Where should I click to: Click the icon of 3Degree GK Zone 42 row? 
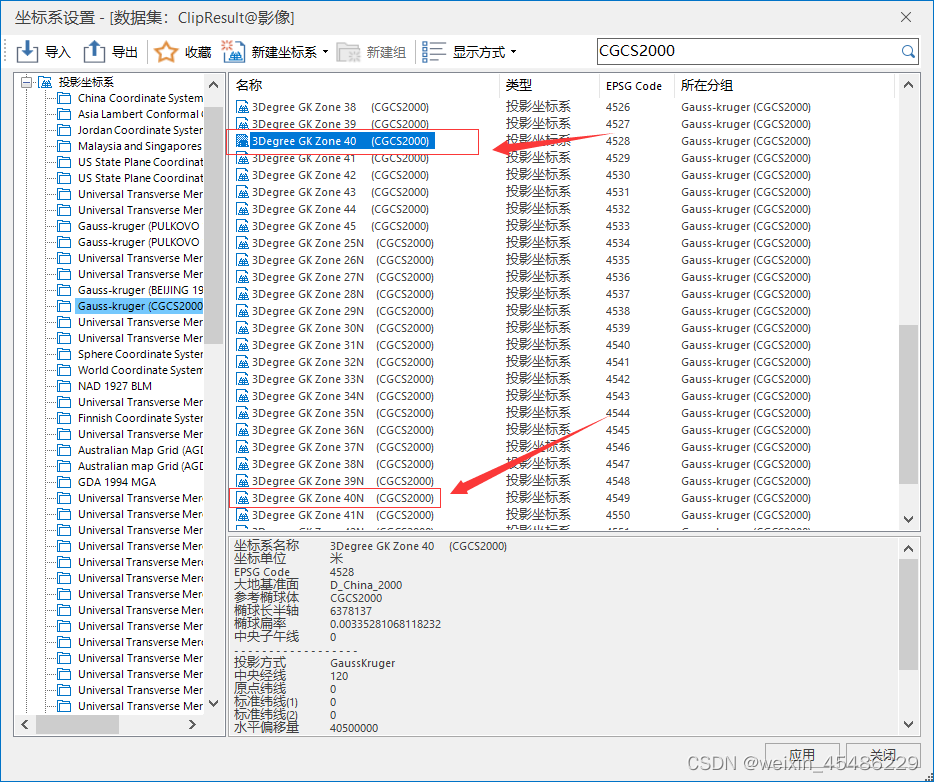(242, 175)
